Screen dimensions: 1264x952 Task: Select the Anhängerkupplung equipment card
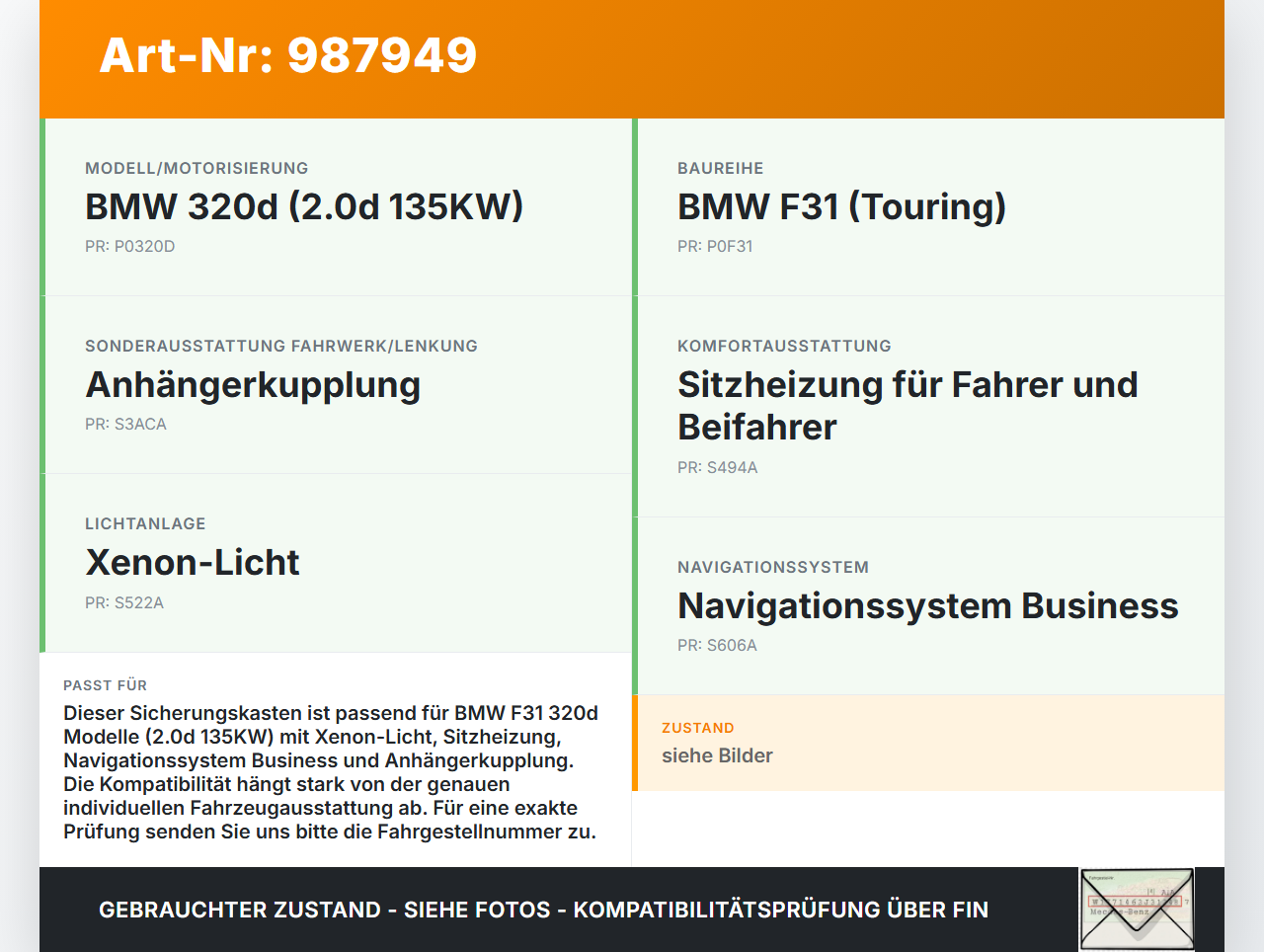253,384
